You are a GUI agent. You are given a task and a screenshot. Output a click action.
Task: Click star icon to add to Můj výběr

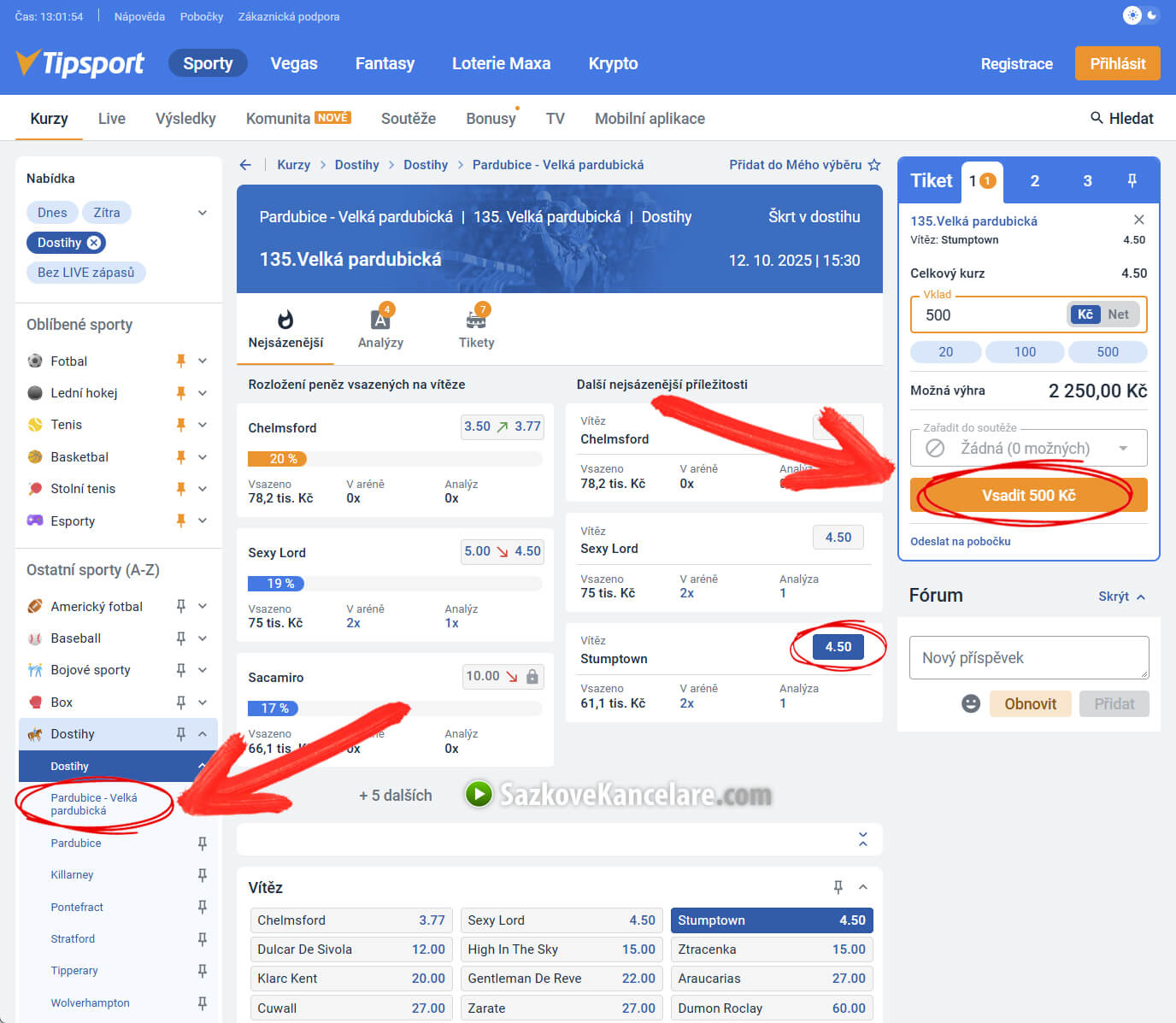[873, 165]
